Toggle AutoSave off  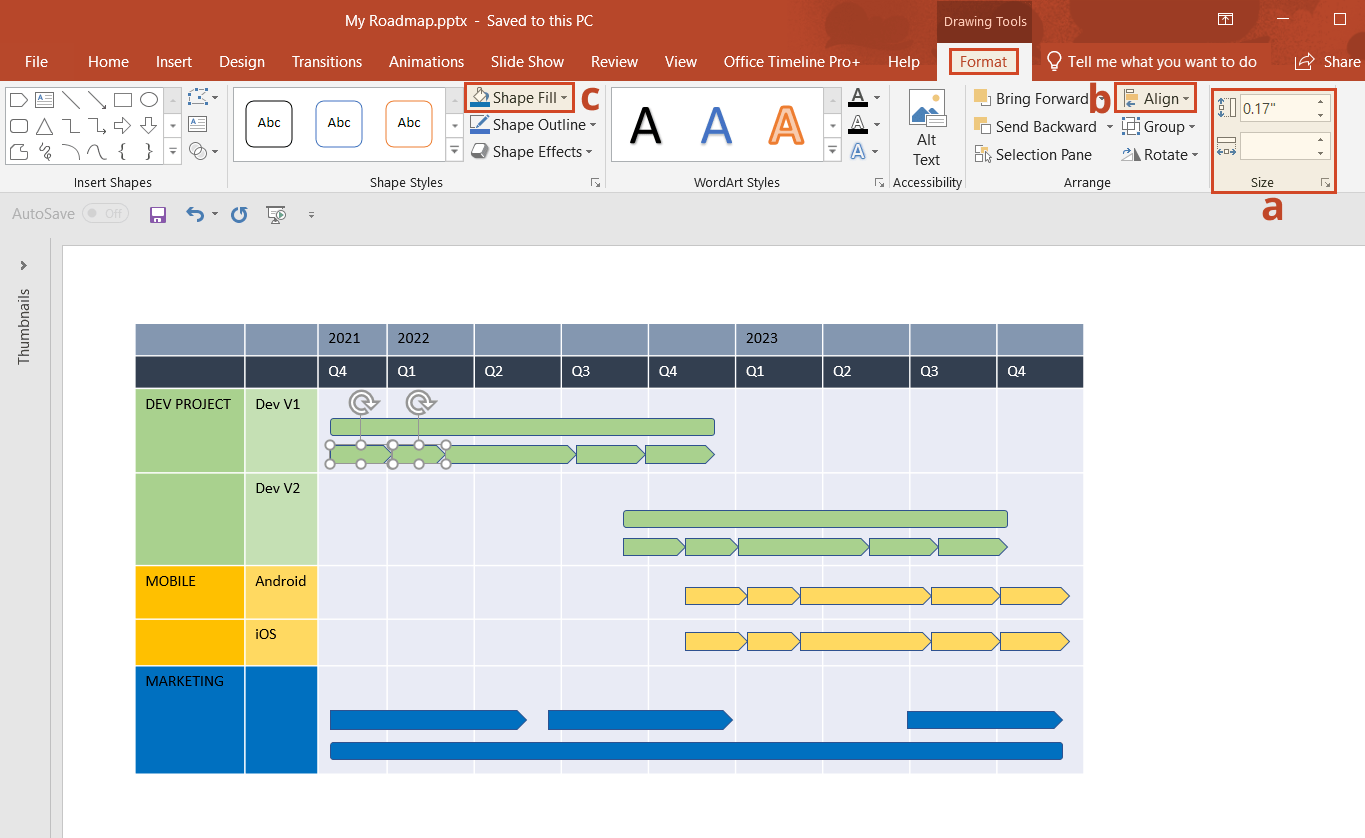[105, 213]
